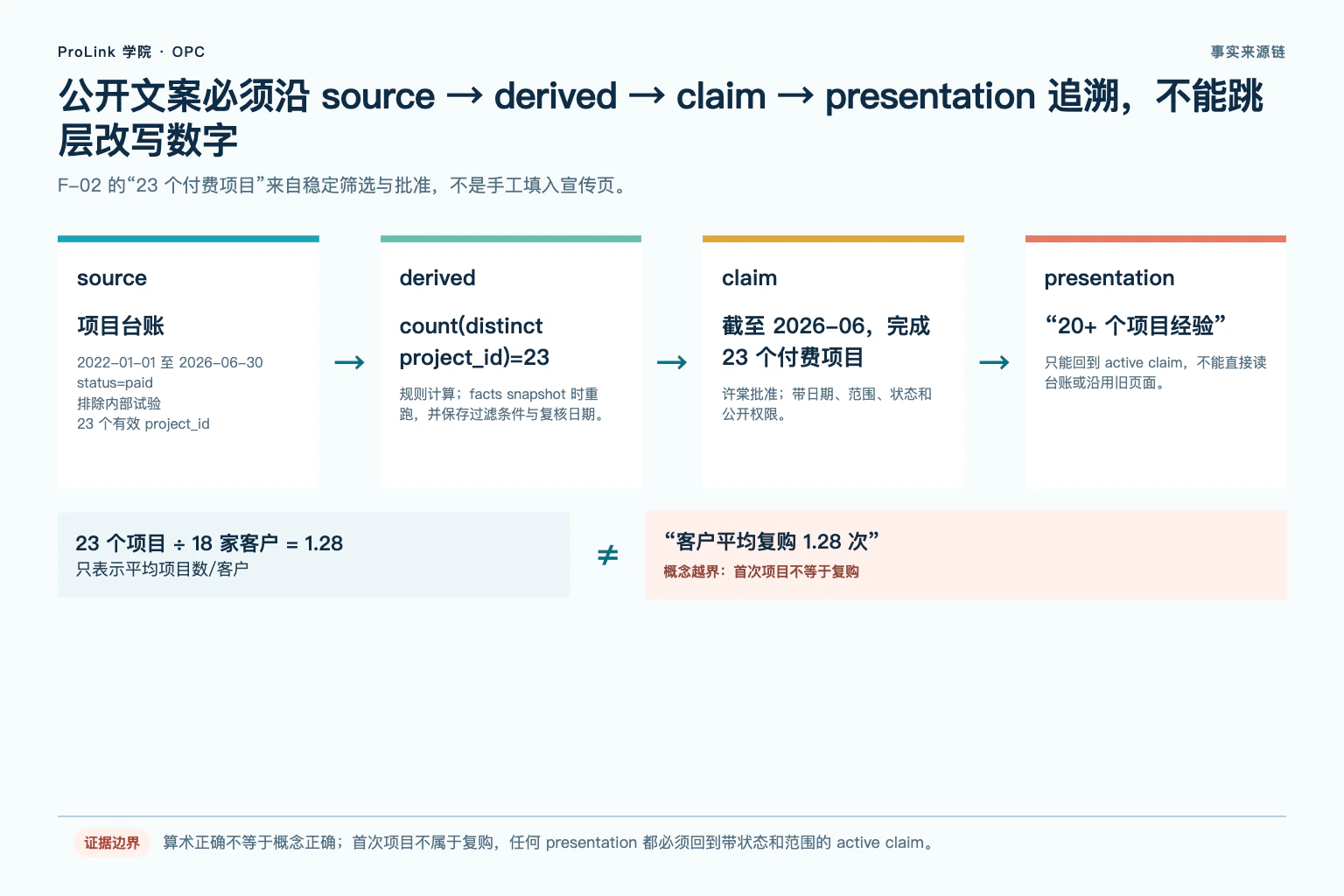Click the arrow between derived and claim cards
1344x896 pixels.
point(672,362)
